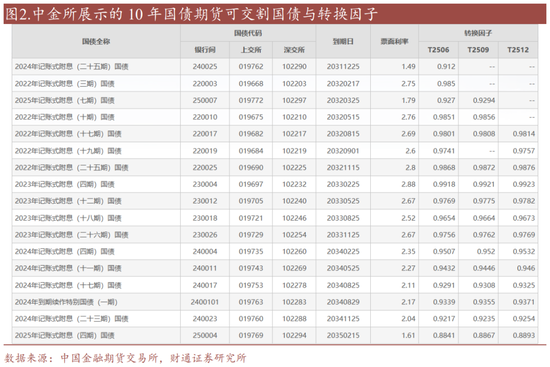Click maturity date 20350215 cell
550x367 pixels.
[x=343, y=335]
